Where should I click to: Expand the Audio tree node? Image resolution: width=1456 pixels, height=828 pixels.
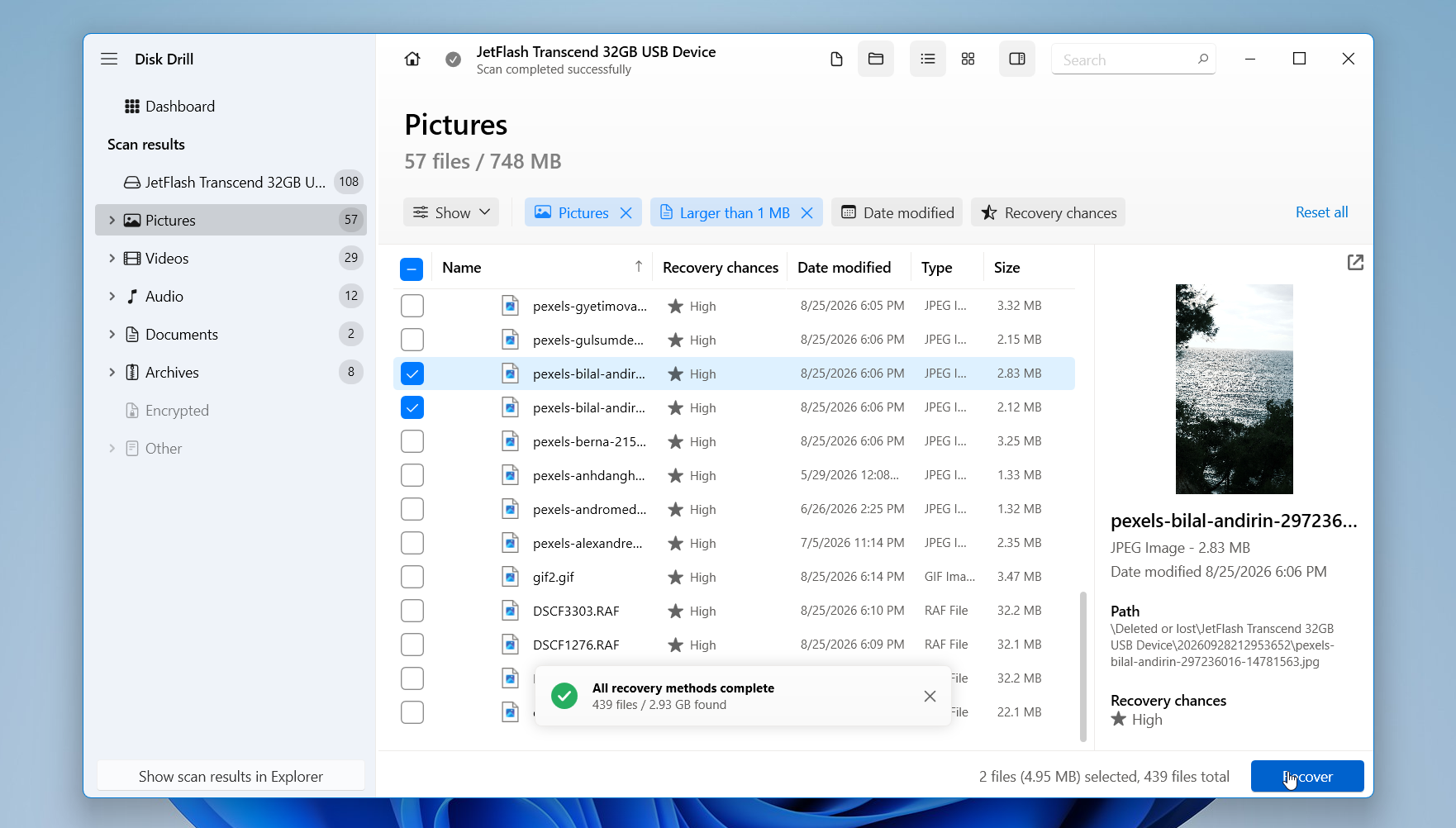point(112,296)
